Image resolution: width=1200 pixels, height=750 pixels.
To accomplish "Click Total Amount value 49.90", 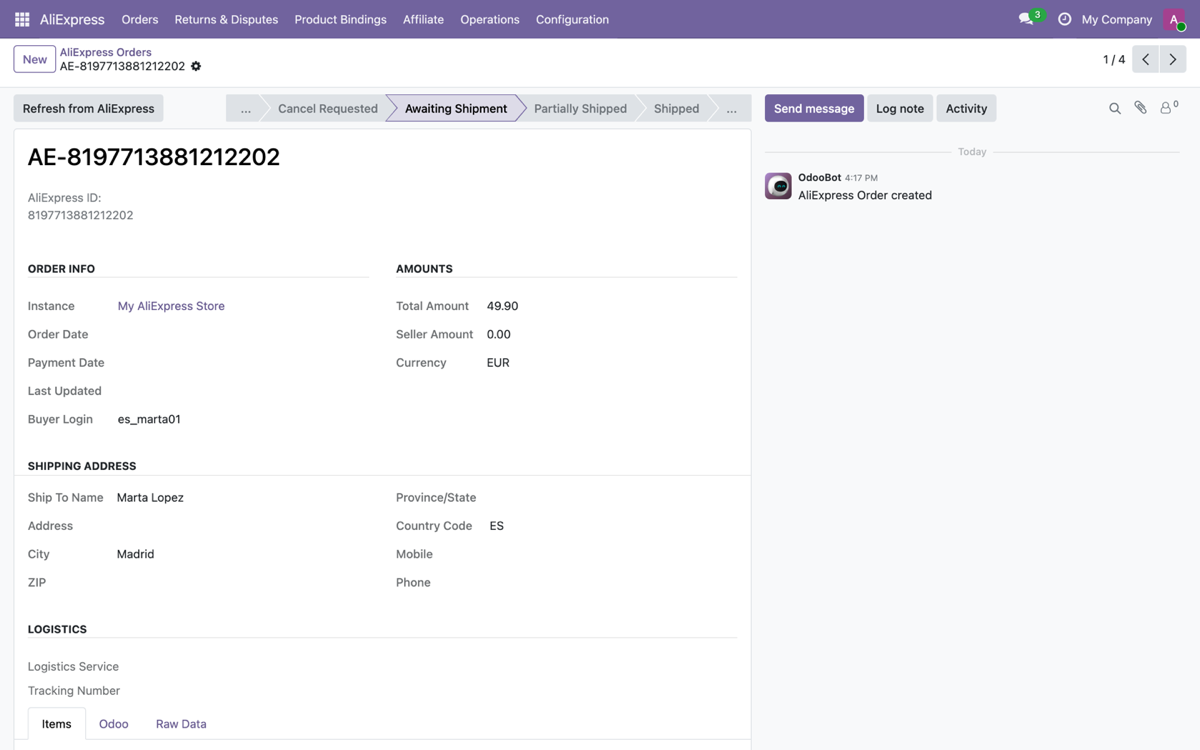I will (502, 306).
